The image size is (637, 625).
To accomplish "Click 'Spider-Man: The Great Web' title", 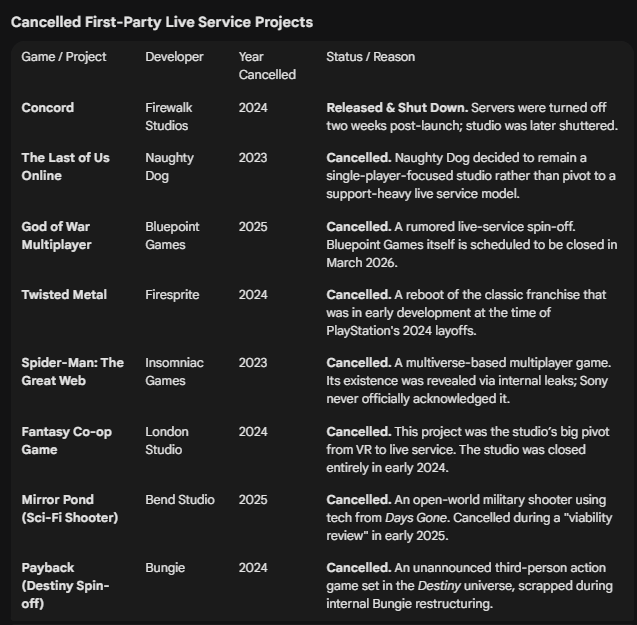I will [x=72, y=371].
